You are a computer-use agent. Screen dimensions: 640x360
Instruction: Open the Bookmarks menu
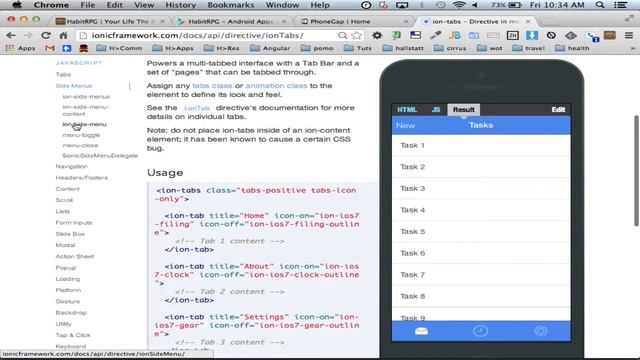pyautogui.click(x=231, y=5)
